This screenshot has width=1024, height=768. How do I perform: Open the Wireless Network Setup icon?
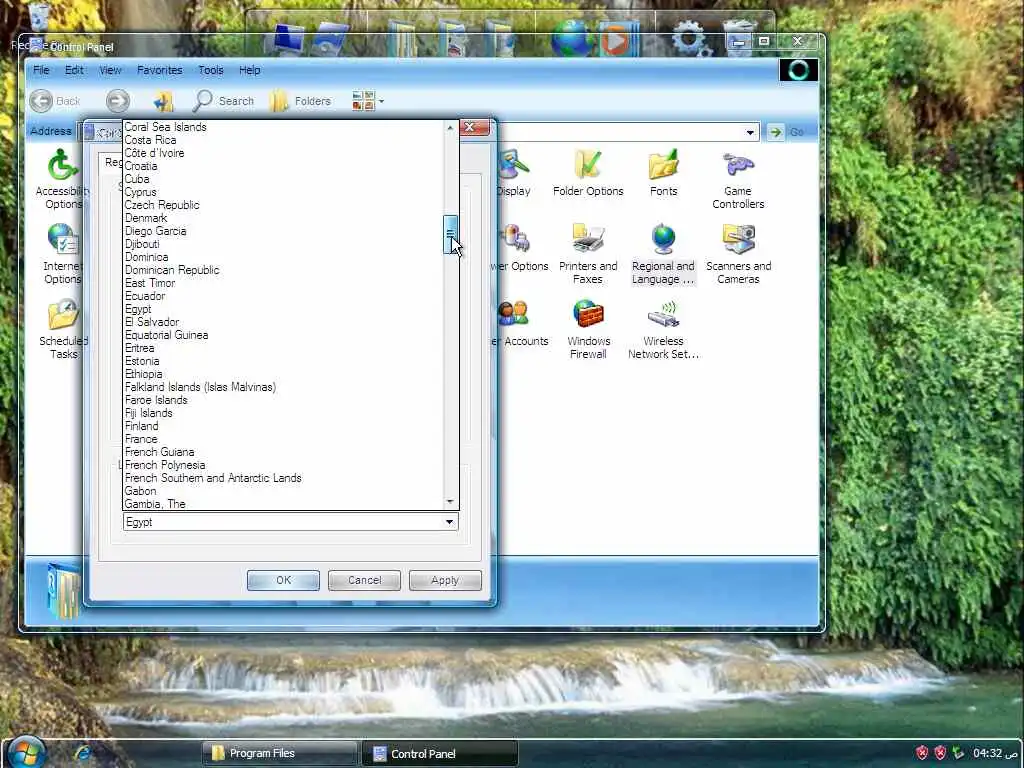[x=663, y=328]
